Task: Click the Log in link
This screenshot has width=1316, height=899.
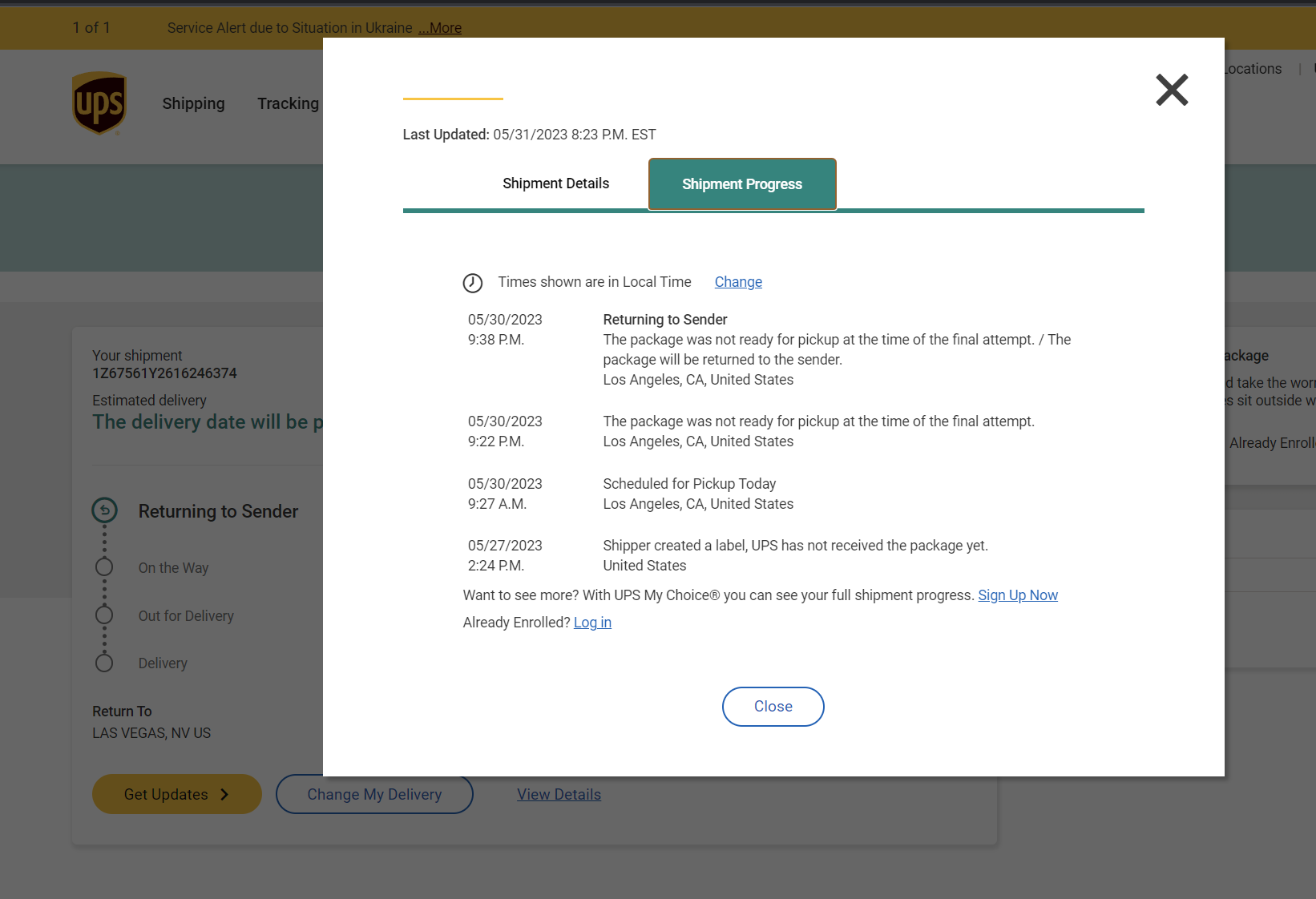Action: [x=591, y=623]
